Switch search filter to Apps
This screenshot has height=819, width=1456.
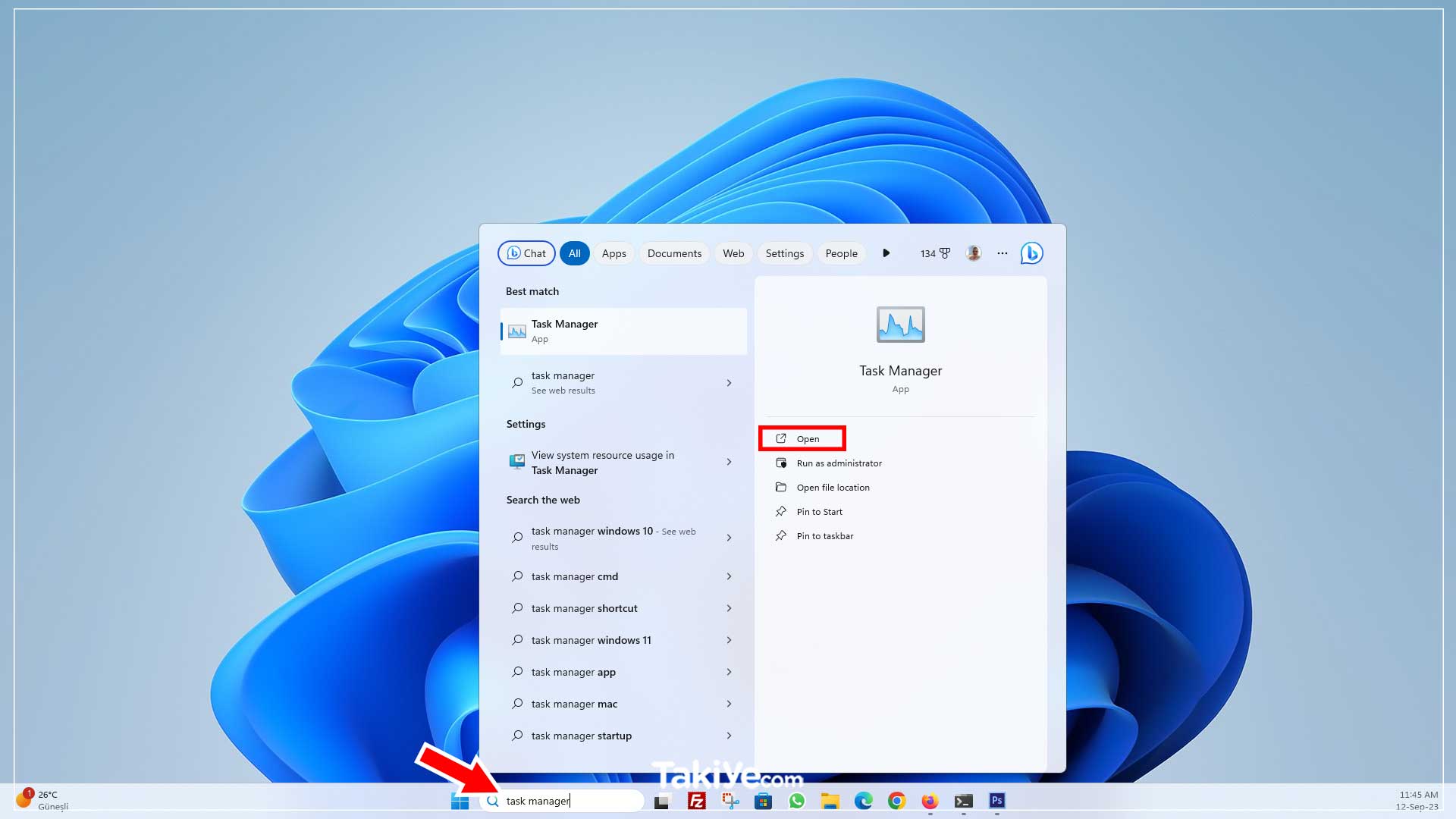click(x=613, y=253)
